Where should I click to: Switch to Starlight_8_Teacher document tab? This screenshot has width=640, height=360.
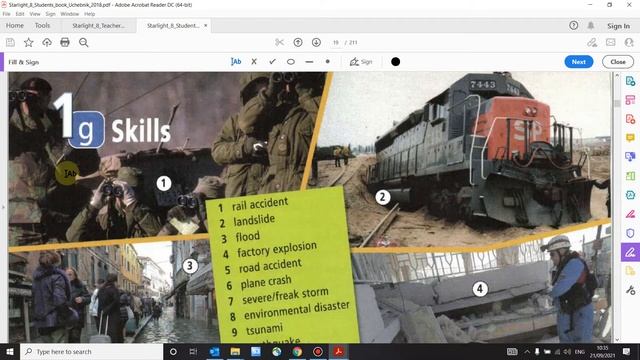pos(98,25)
